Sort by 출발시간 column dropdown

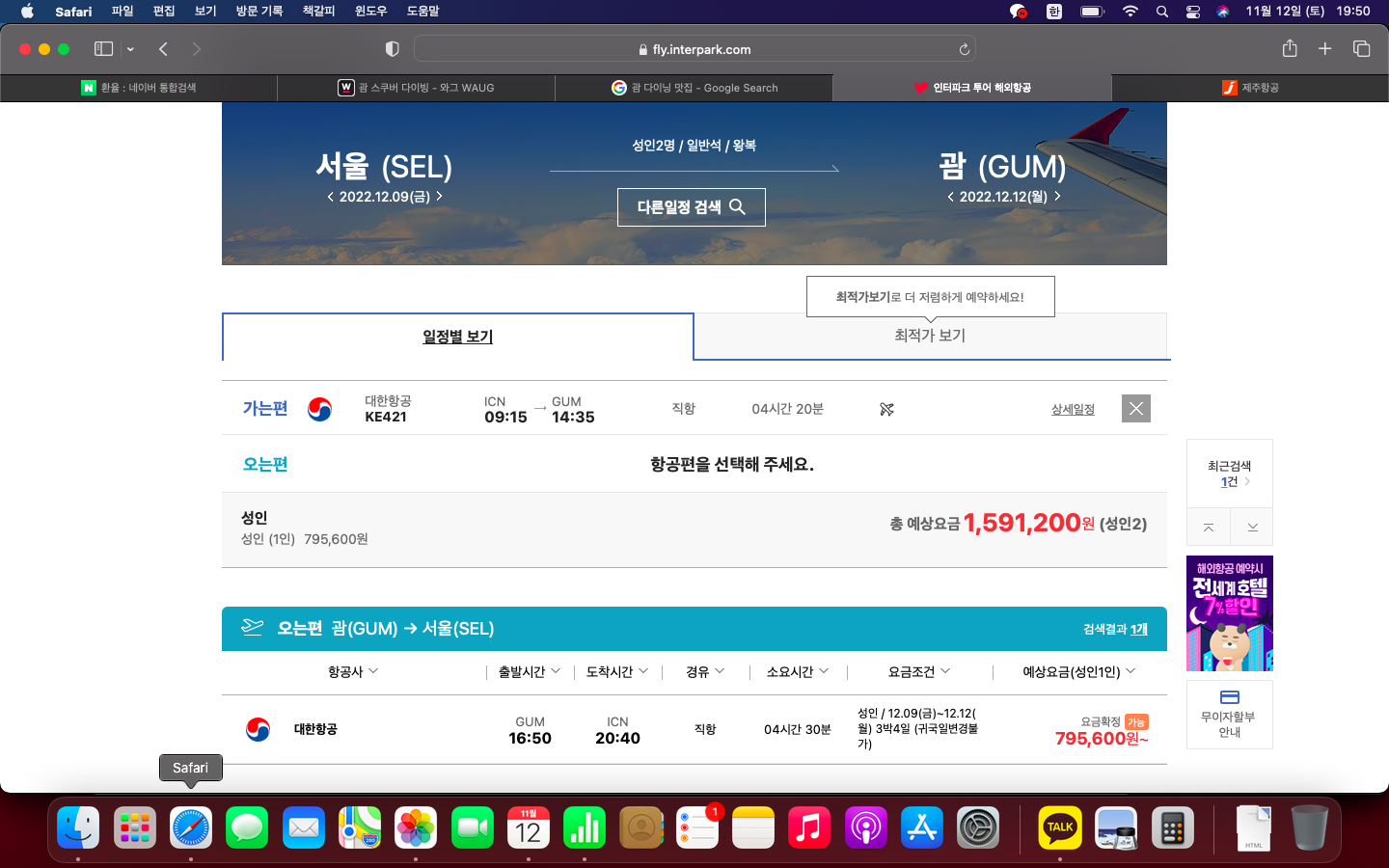pyautogui.click(x=530, y=671)
